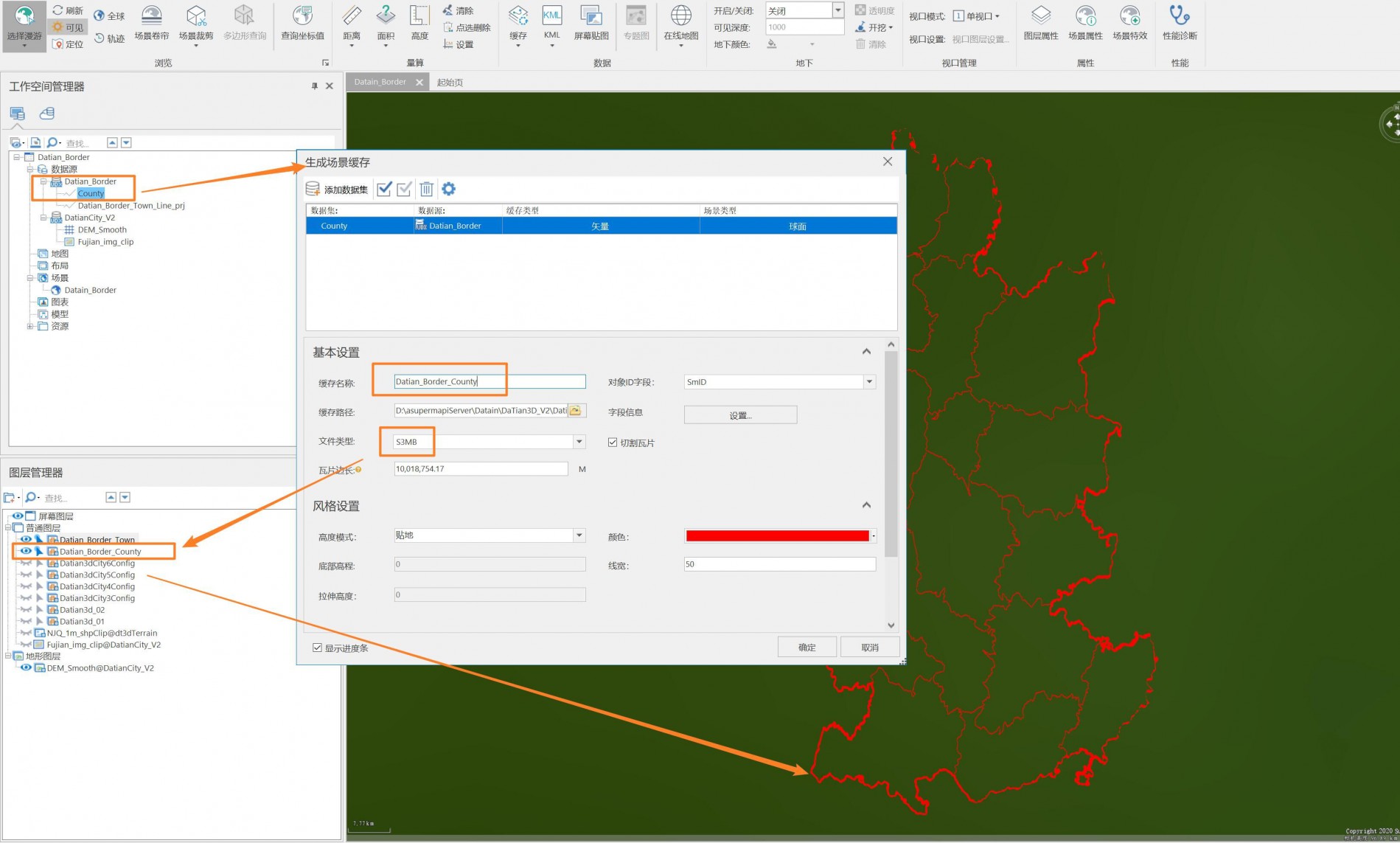The height and width of the screenshot is (843, 1400).
Task: Open the 屏幕贴图 screen overlay tool
Action: [591, 23]
